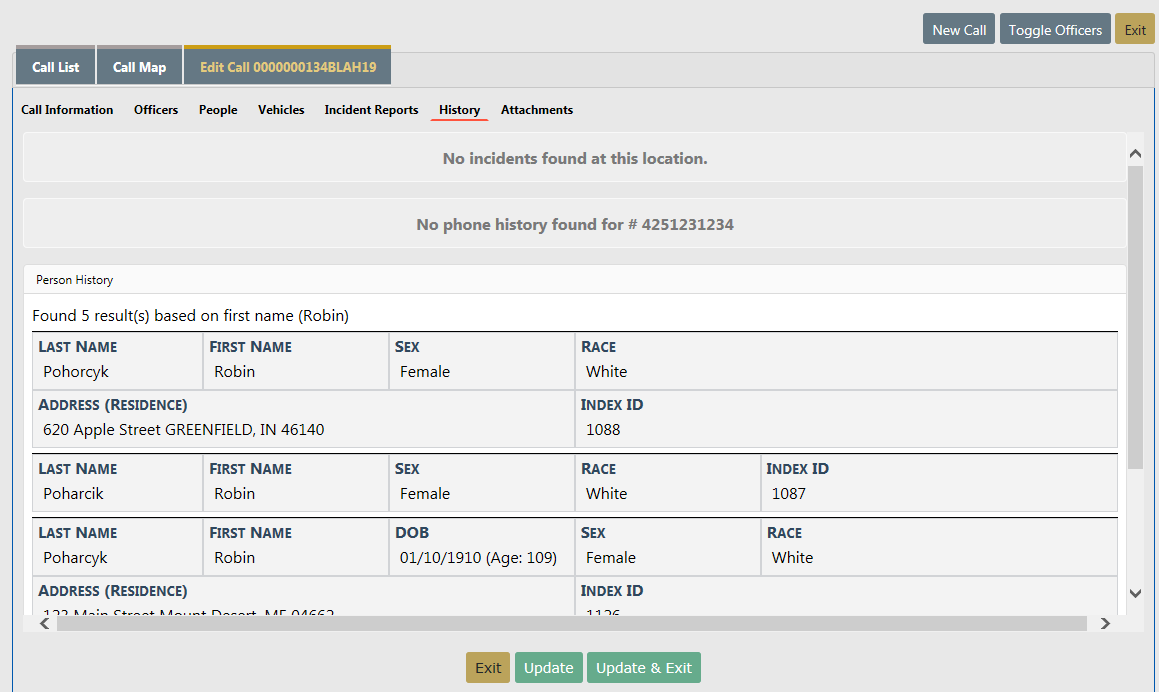
Task: Select the History section
Action: click(x=459, y=110)
